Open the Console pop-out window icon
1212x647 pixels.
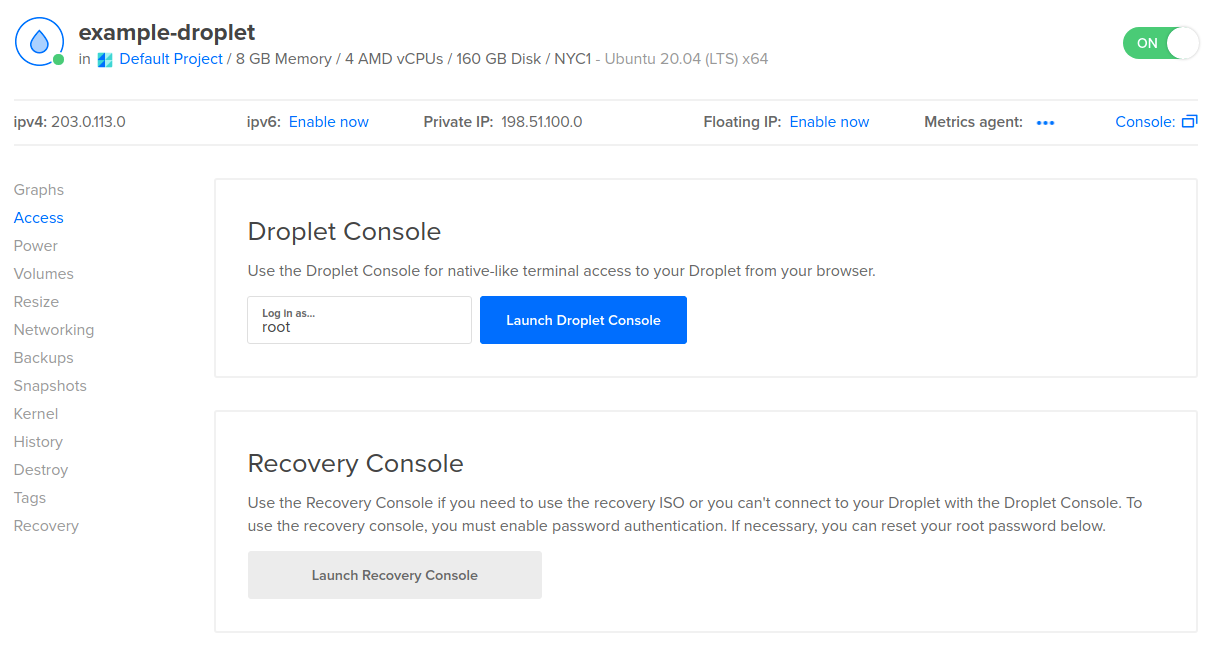point(1189,122)
